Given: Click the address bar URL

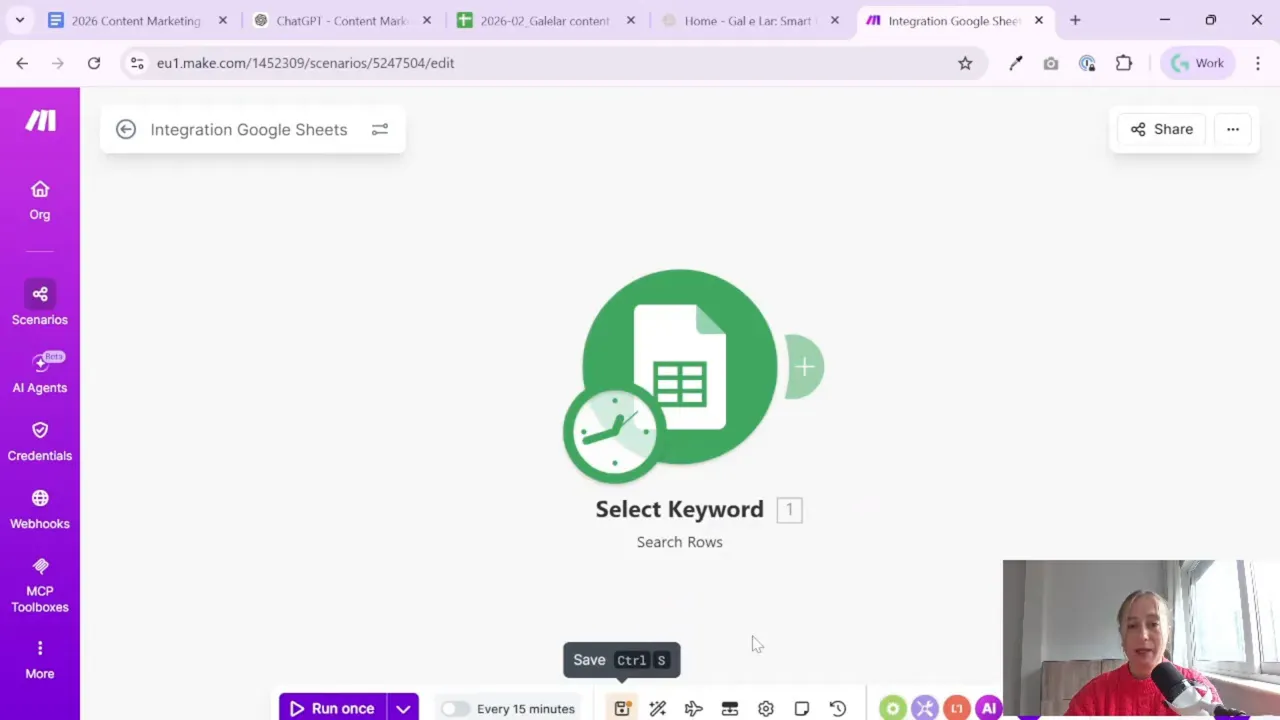Looking at the screenshot, I should [x=305, y=63].
